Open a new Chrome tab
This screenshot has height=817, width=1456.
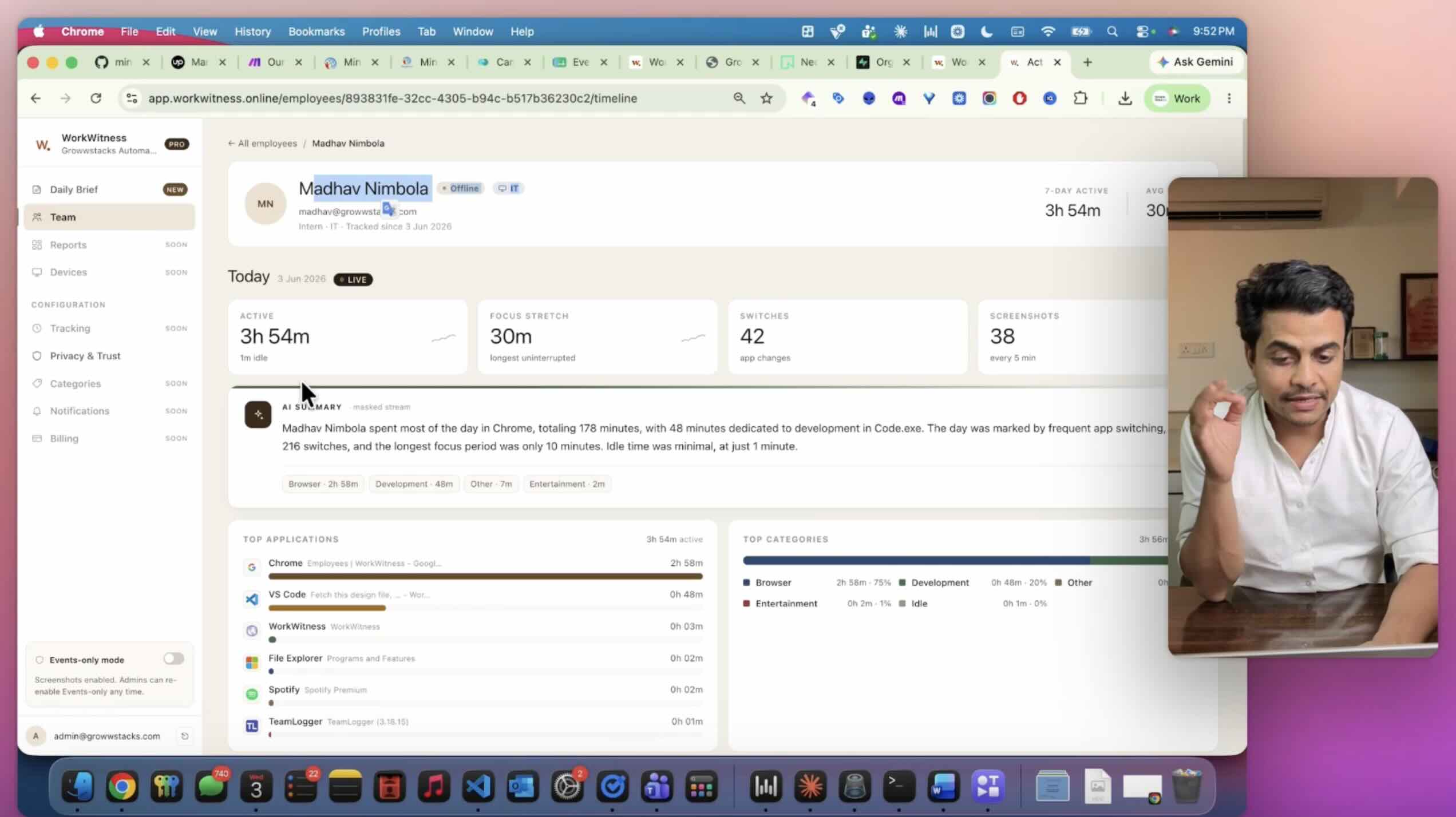[1087, 62]
